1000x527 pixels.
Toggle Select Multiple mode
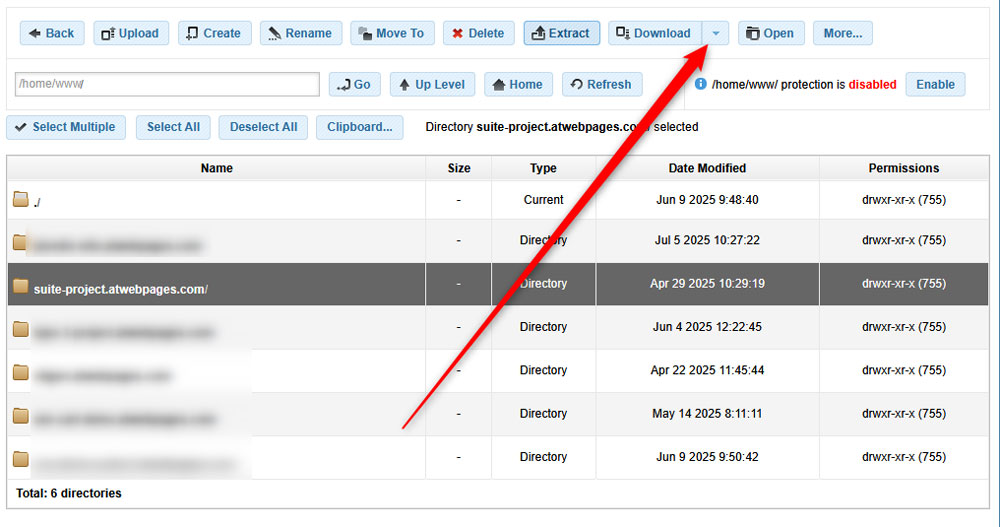tap(65, 127)
